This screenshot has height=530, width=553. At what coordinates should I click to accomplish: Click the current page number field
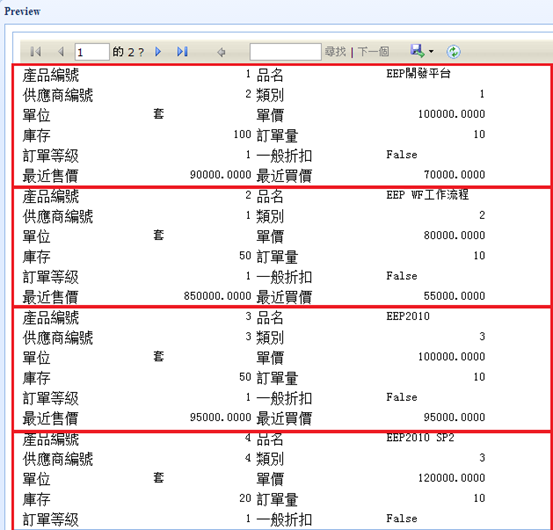[x=92, y=52]
